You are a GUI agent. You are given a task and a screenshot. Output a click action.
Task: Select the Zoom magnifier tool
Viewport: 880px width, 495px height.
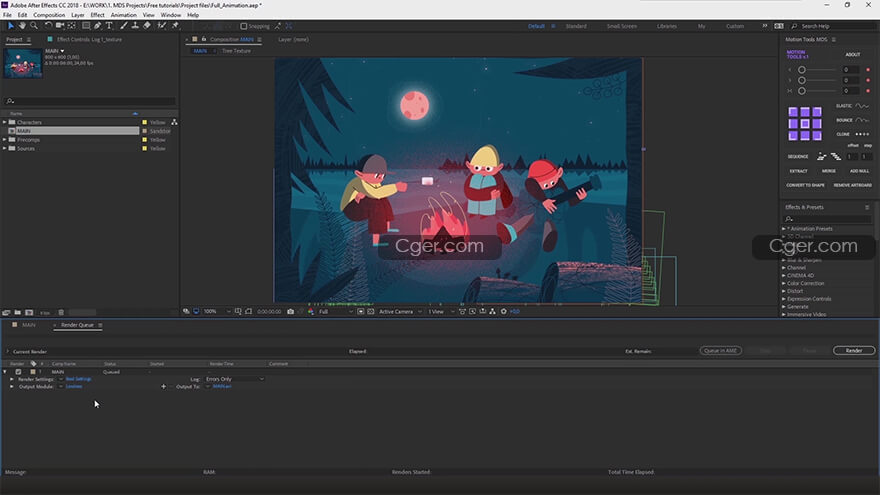34,26
